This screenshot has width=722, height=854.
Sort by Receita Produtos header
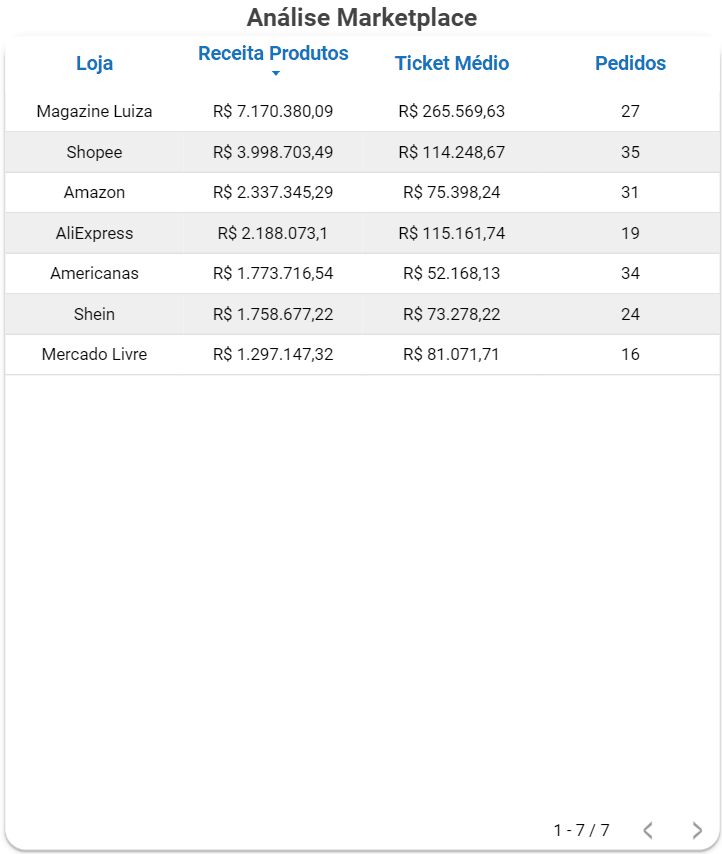point(273,54)
